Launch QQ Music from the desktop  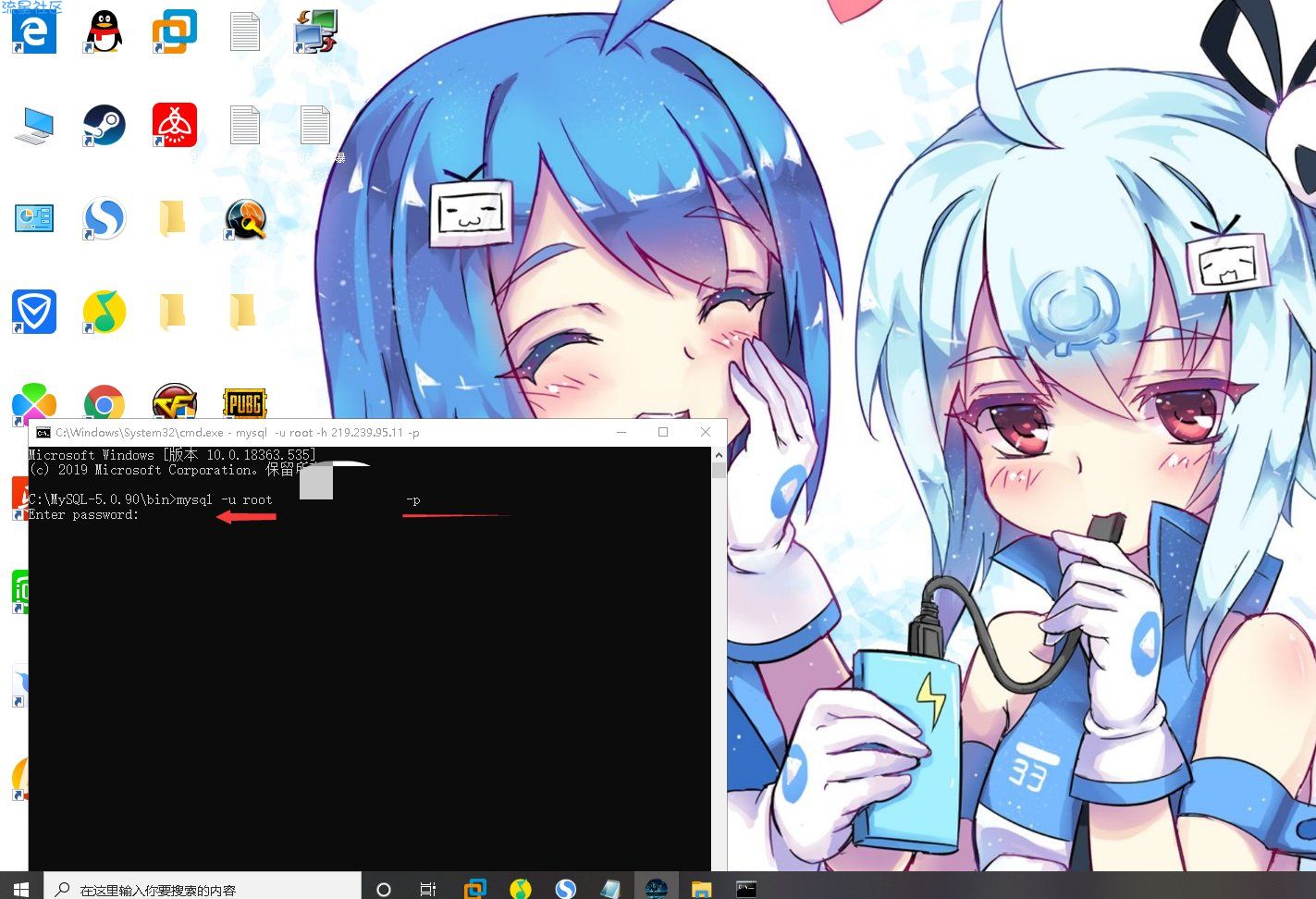tap(104, 312)
